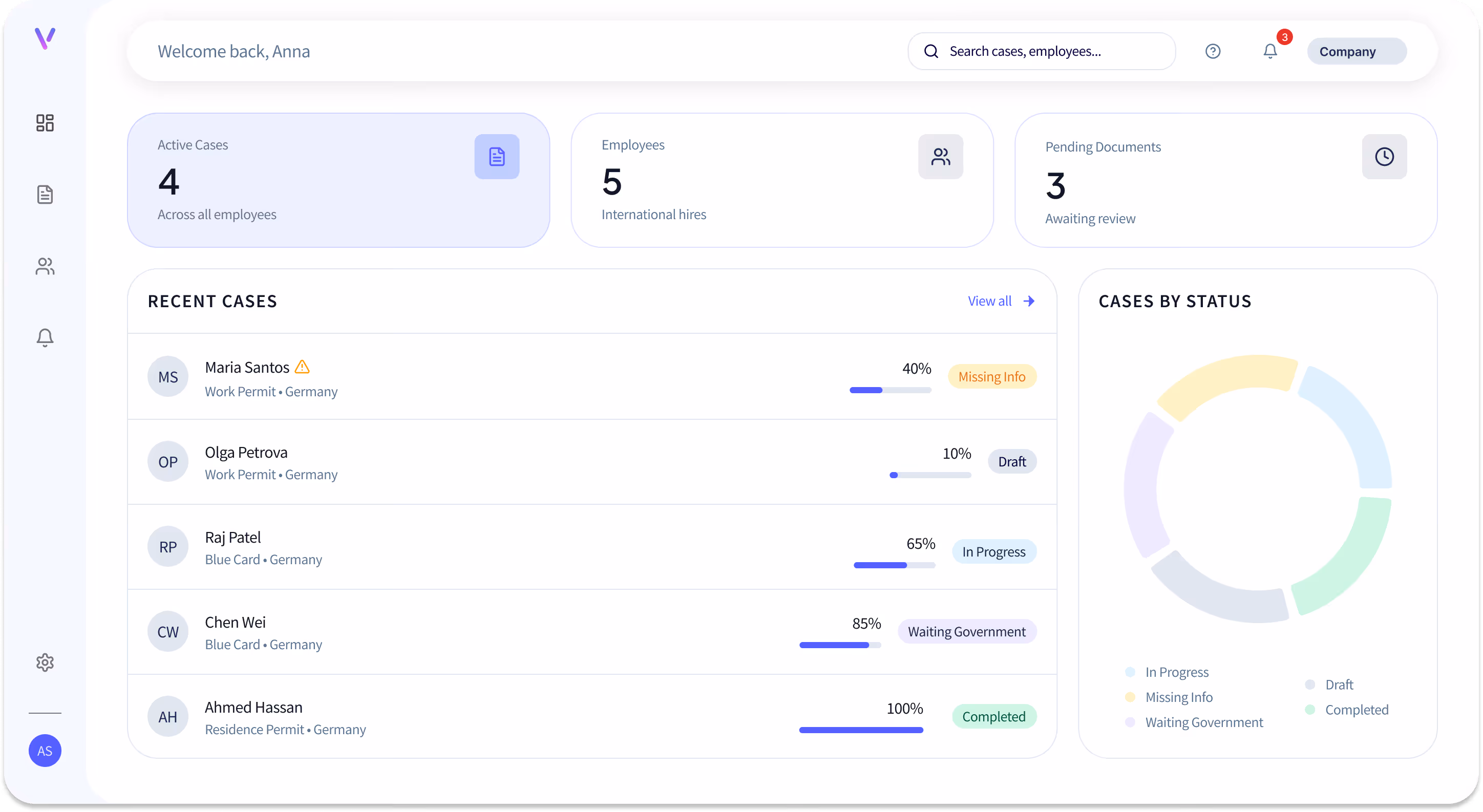
Task: Open the Company selector
Action: [x=1357, y=51]
